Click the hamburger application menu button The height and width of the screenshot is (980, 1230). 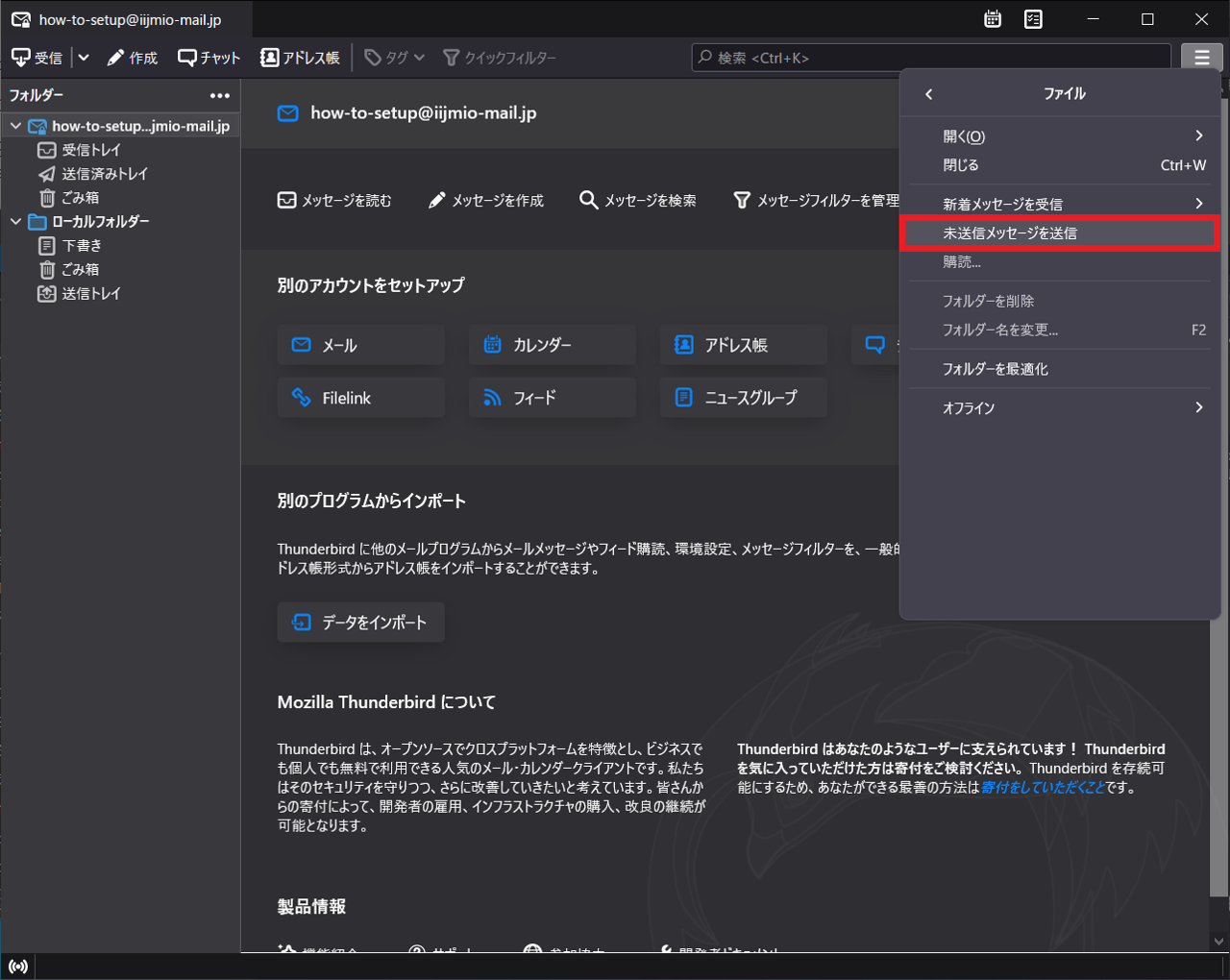pyautogui.click(x=1201, y=58)
